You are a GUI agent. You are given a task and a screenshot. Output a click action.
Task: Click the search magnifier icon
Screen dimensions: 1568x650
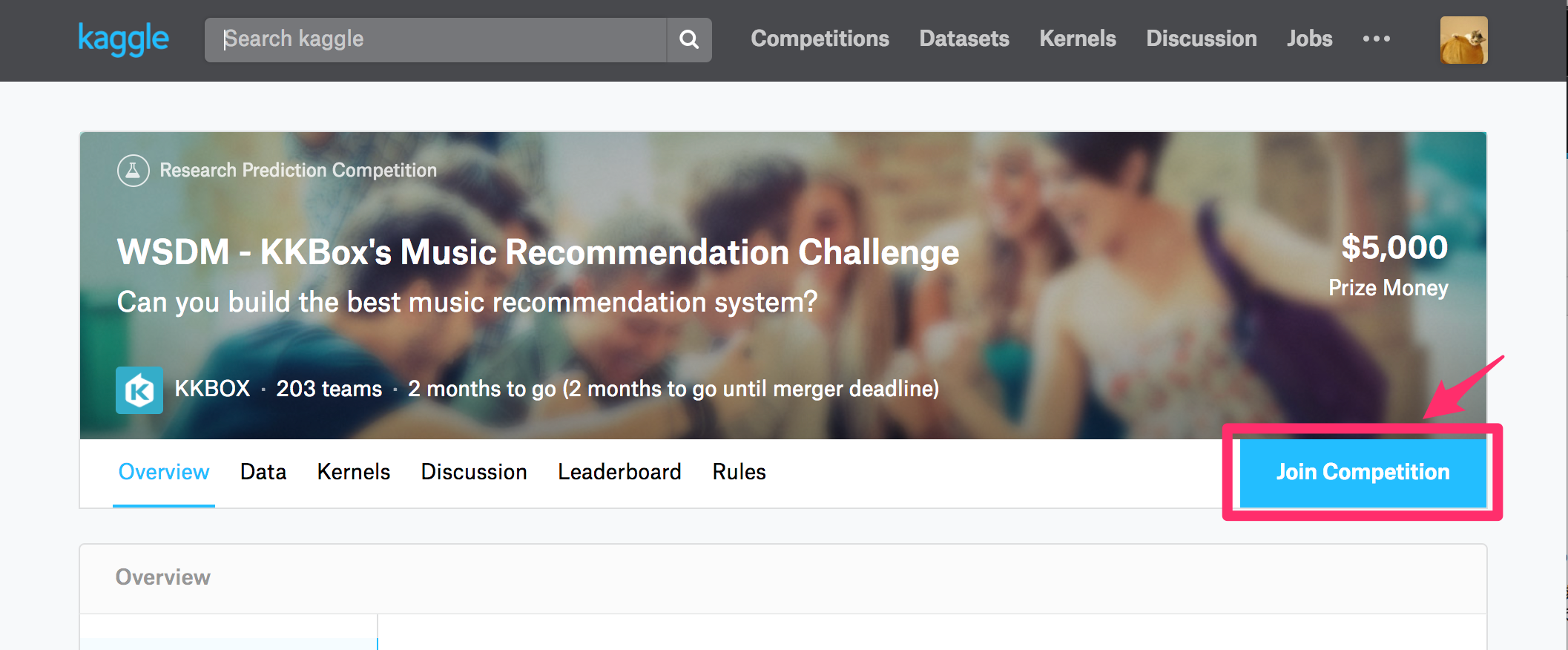(x=689, y=39)
